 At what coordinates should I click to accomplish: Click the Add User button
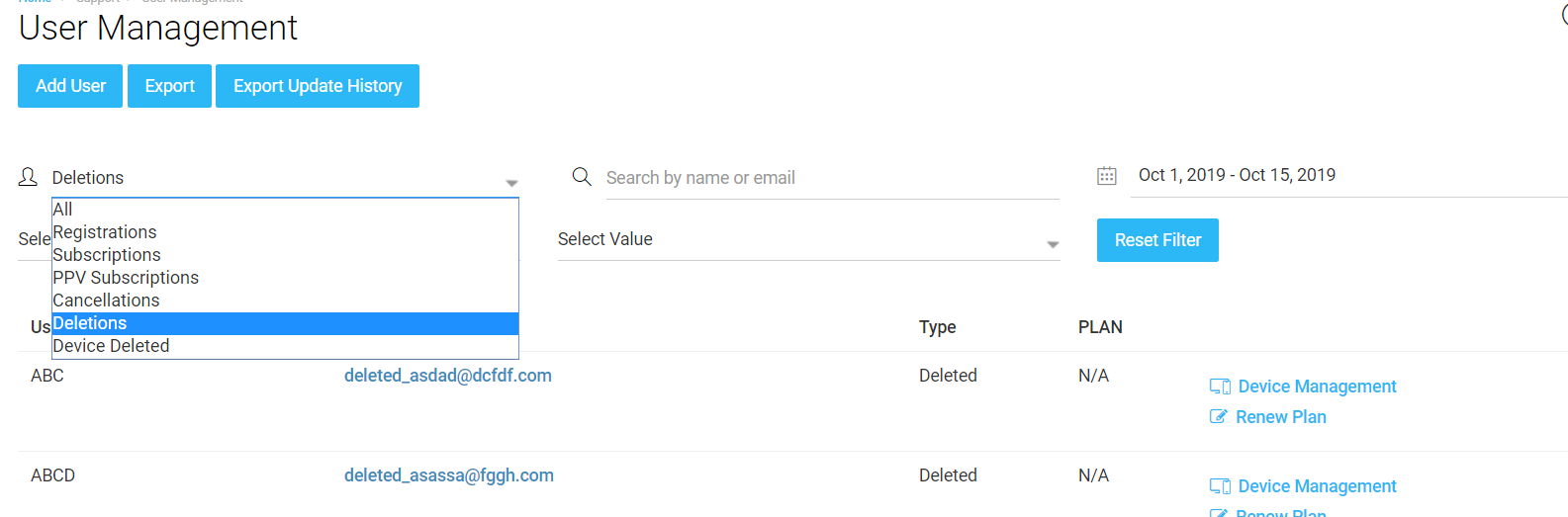click(x=70, y=86)
